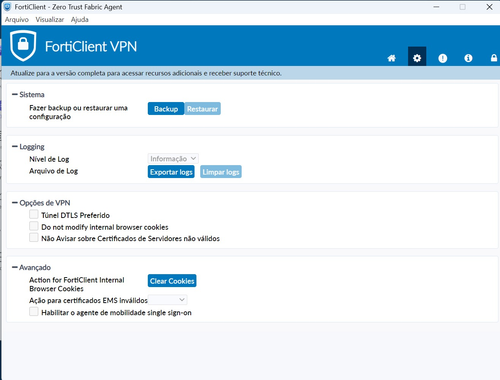Open the Ajuda menu

coord(80,20)
